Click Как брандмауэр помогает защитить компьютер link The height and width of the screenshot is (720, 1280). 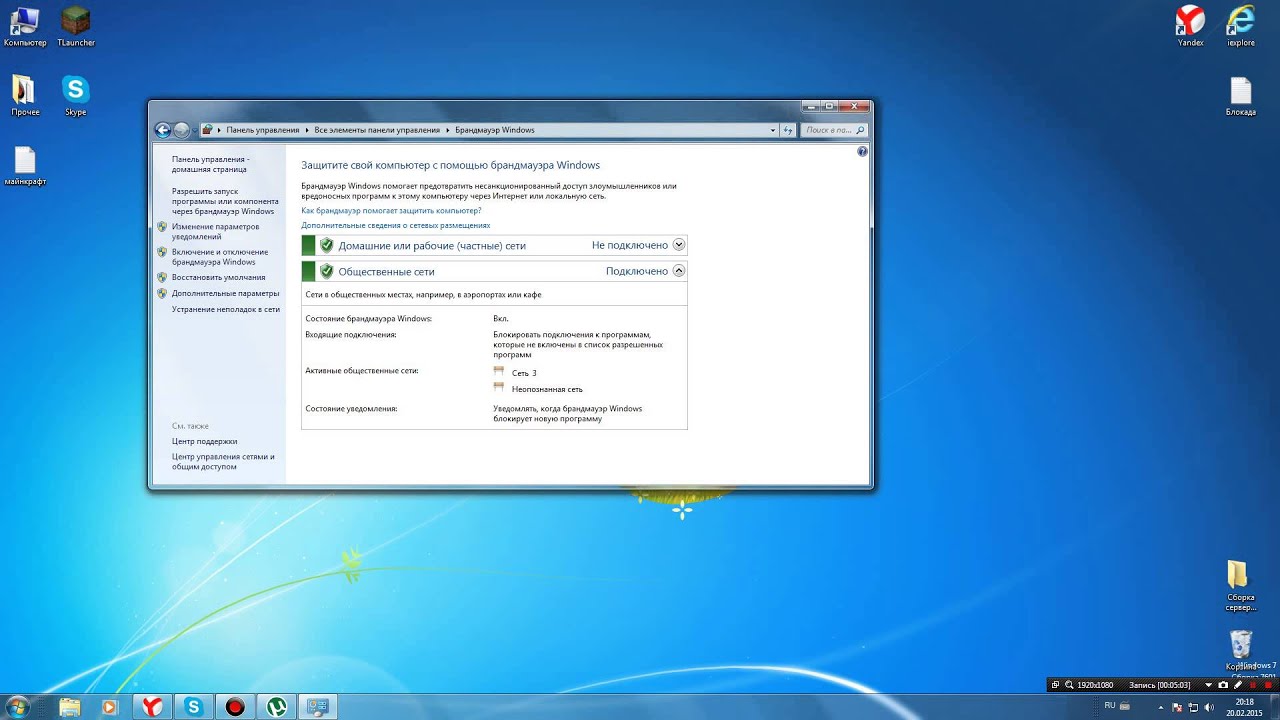point(391,211)
